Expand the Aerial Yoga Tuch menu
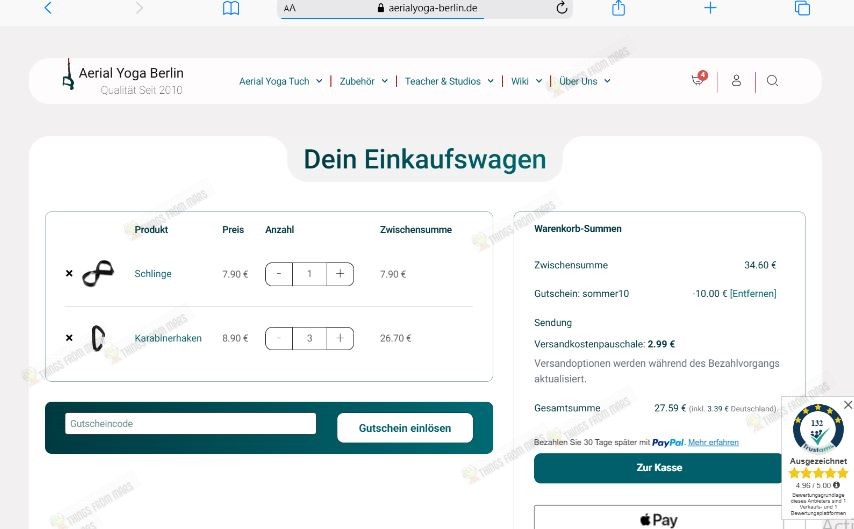854x529 pixels. 280,81
